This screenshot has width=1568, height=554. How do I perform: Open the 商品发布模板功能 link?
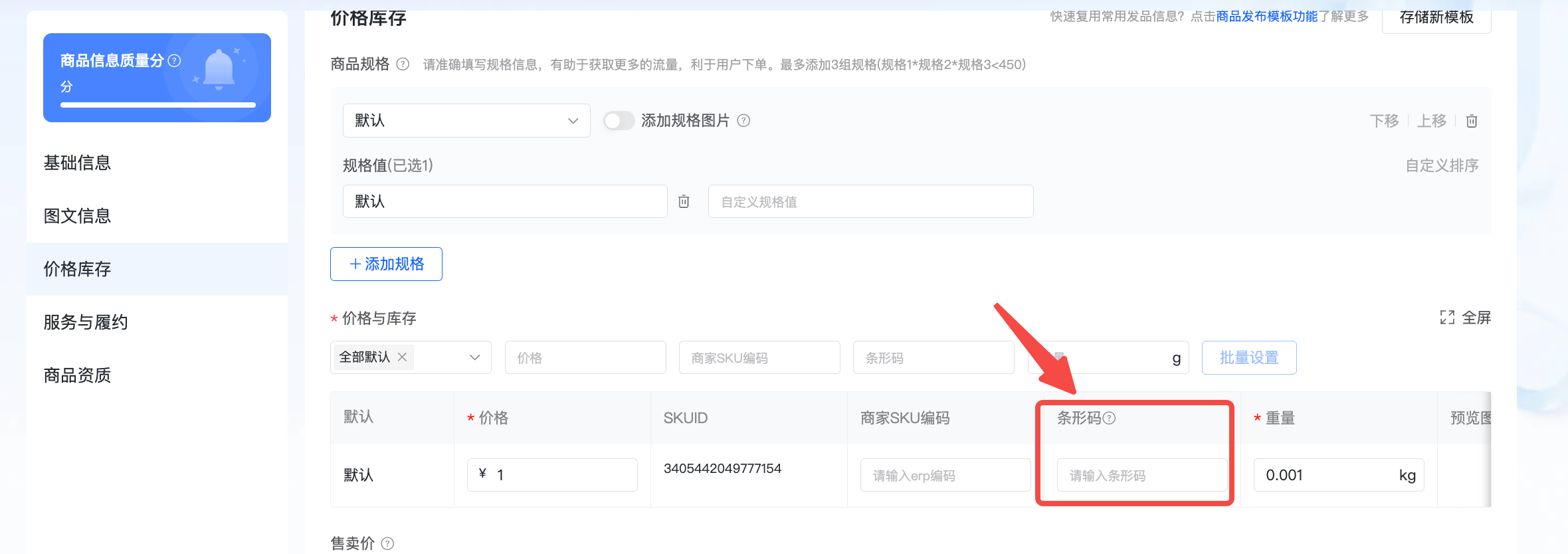[x=1267, y=17]
